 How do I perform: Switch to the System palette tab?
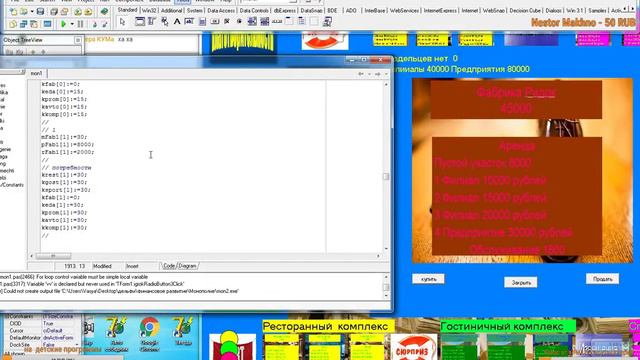pyautogui.click(x=195, y=10)
